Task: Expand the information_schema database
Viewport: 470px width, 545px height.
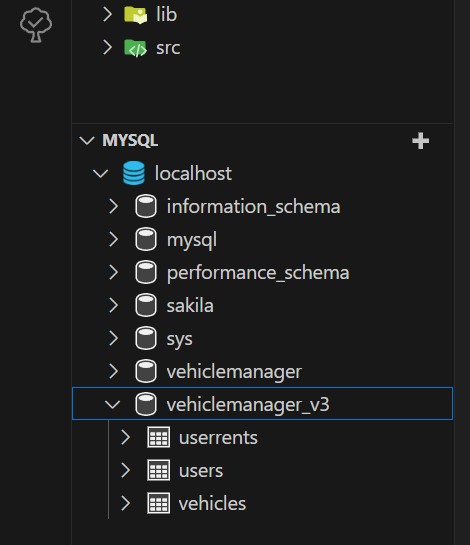Action: point(114,206)
